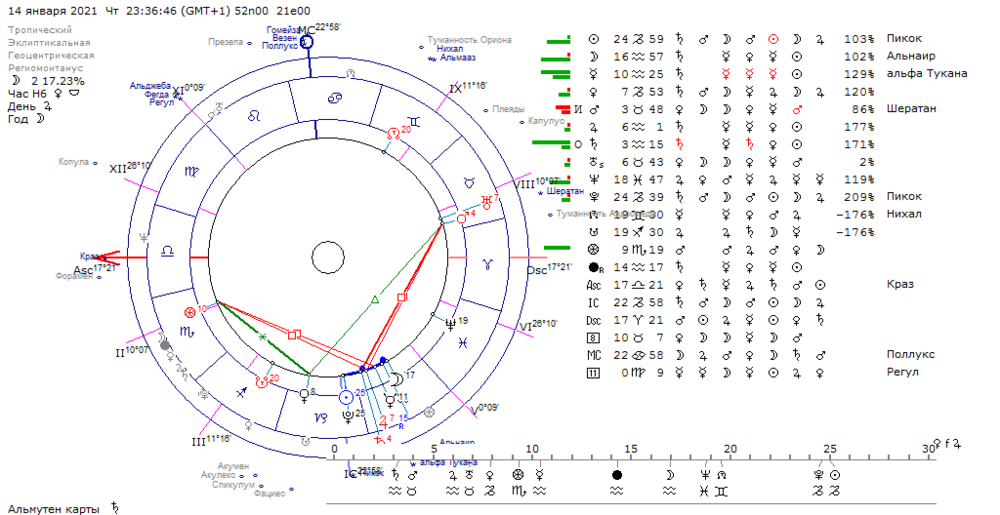Pick the Neptune glyph in the 18°47 table row

click(593, 180)
